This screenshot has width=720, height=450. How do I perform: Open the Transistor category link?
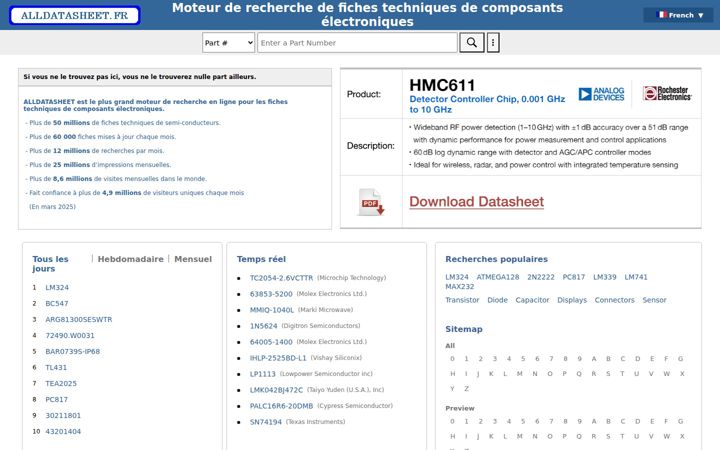tap(462, 300)
